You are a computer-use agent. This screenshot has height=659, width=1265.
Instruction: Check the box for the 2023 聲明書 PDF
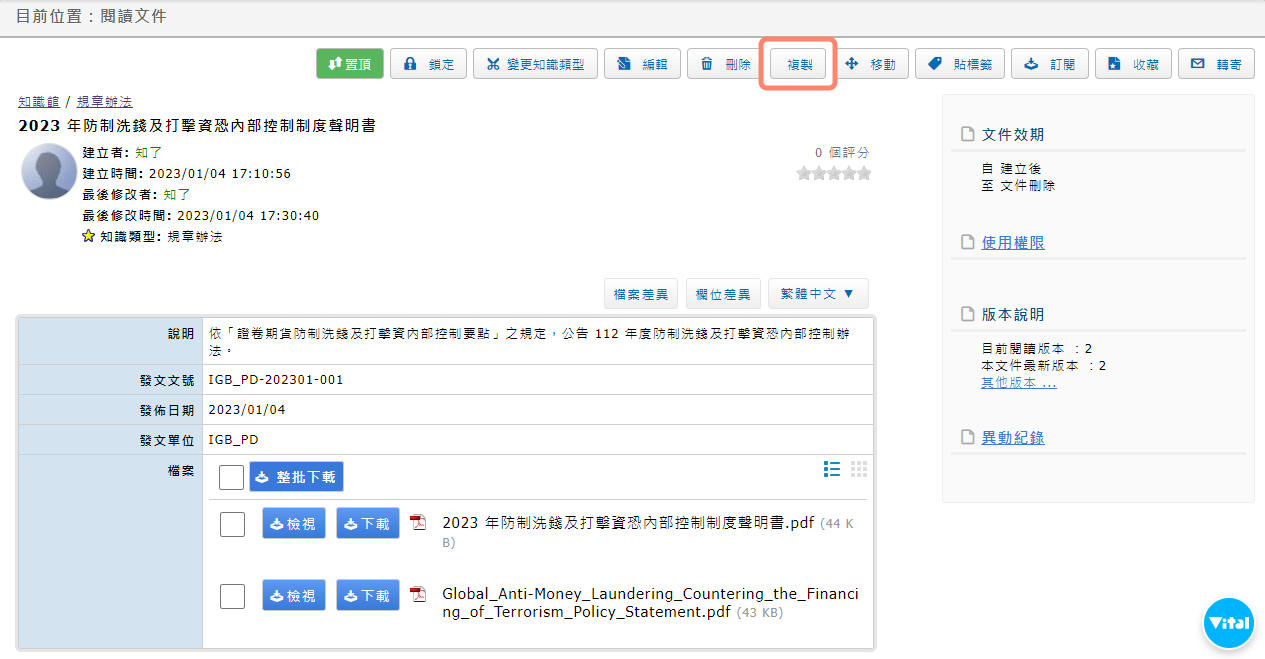(232, 523)
